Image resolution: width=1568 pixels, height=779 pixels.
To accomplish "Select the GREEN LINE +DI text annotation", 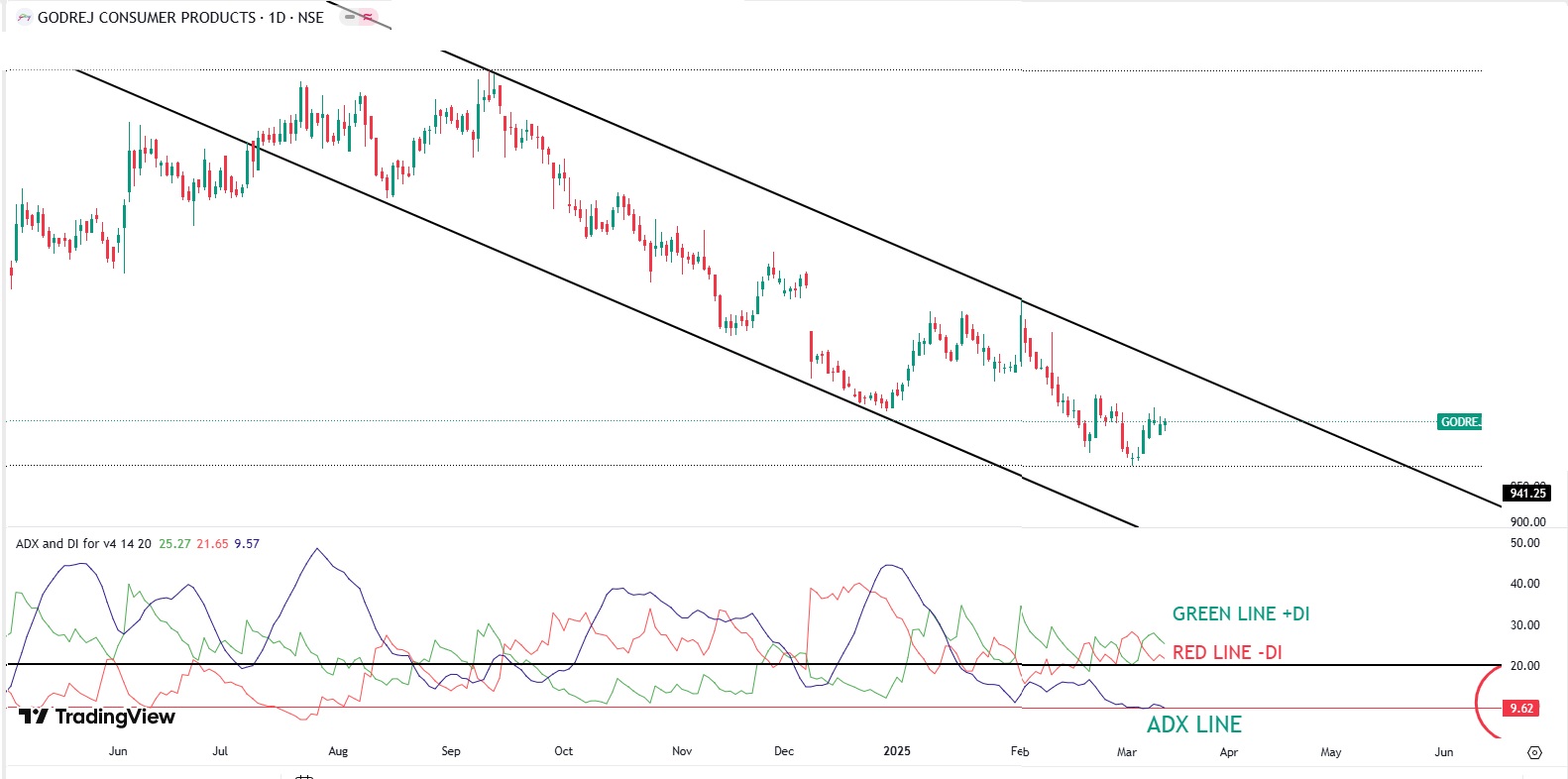I will [1241, 614].
